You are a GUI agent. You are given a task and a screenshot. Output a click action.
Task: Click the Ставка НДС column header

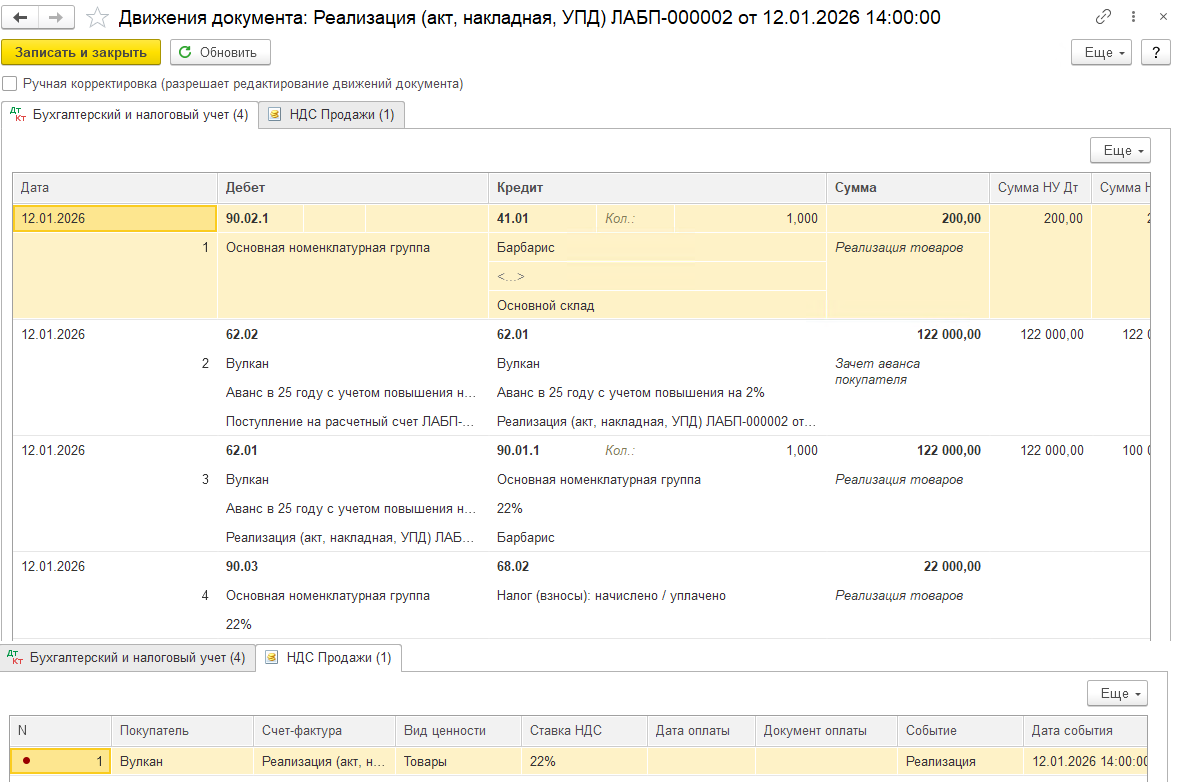[583, 731]
